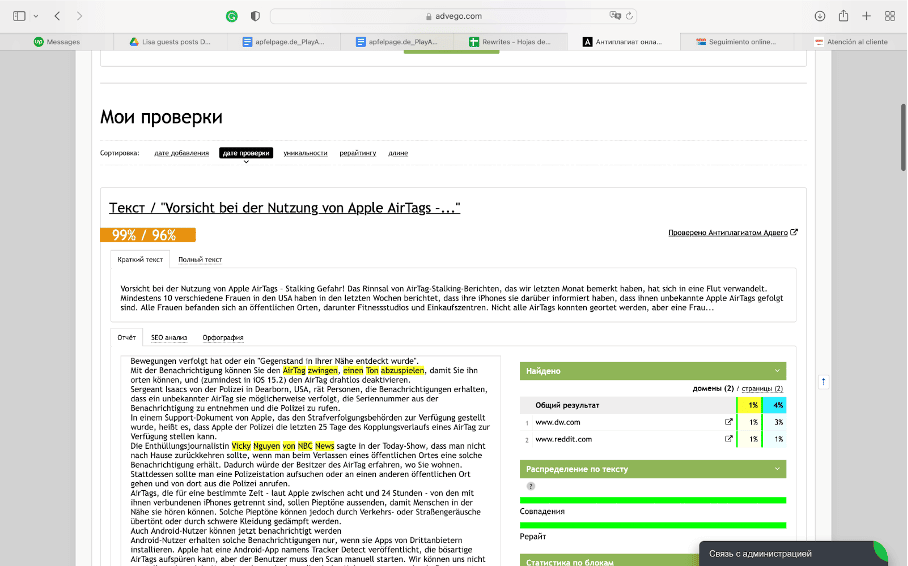Viewport: 908px width, 566px height.
Task: Select the www.reddit.com result row
Action: tap(653, 439)
